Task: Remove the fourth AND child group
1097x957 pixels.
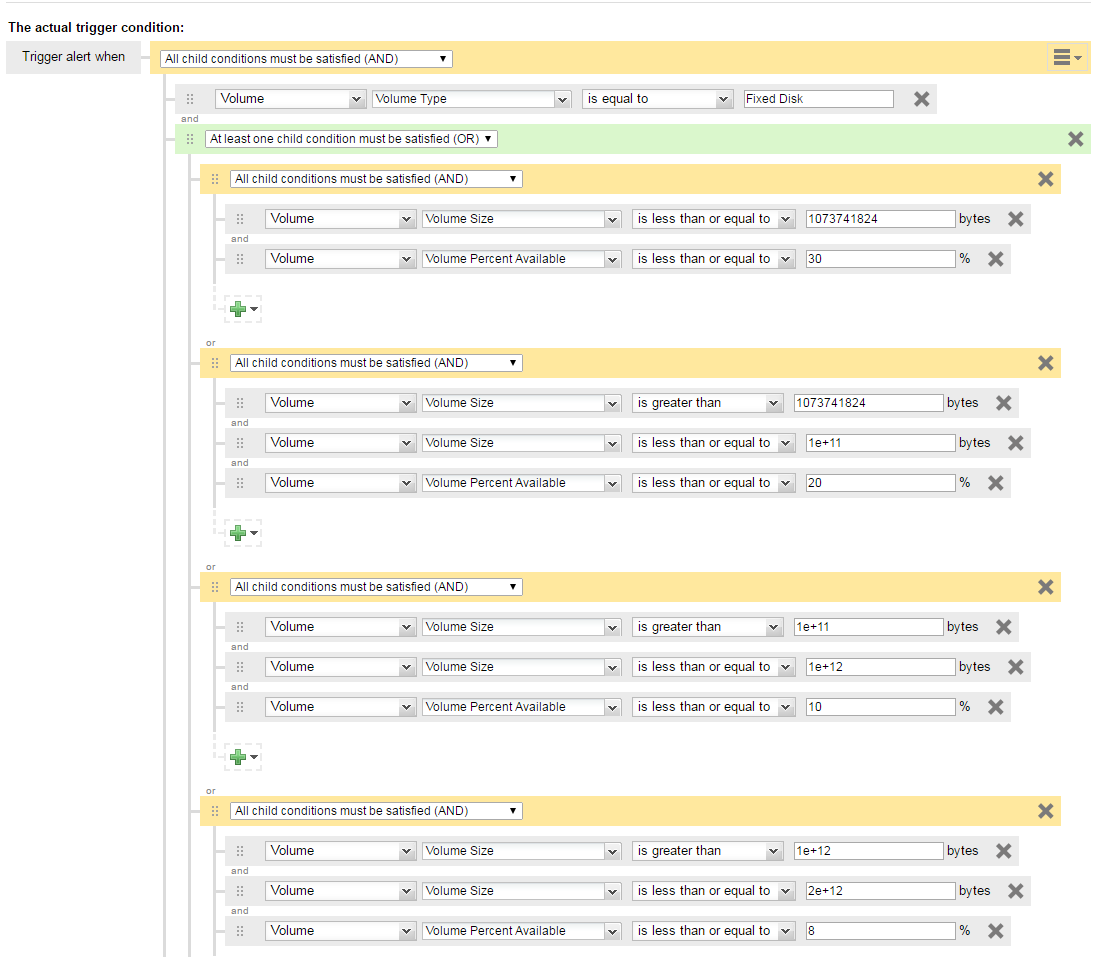Action: pos(1045,811)
